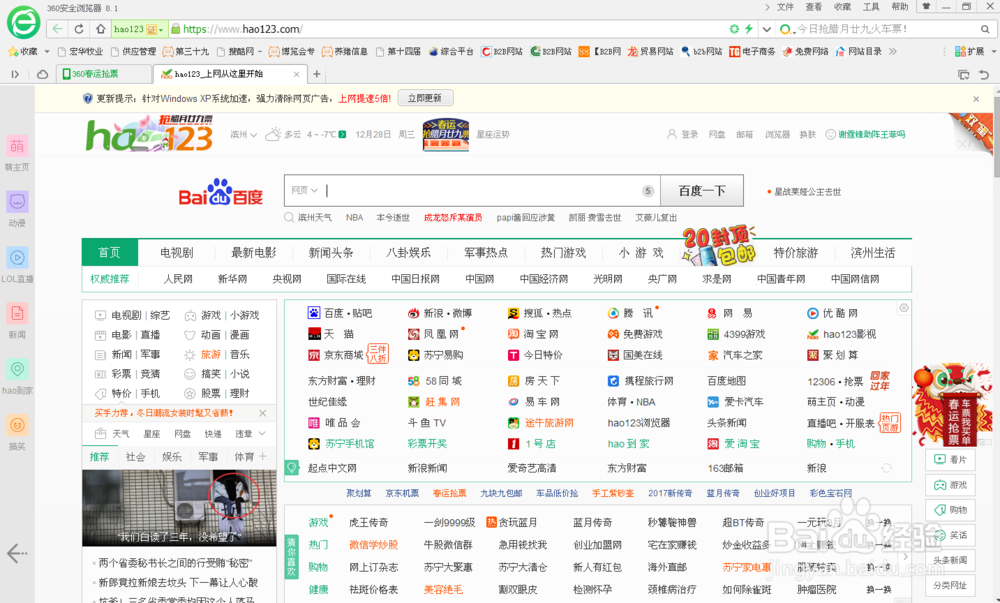Add news category with plus after 体育

tap(263, 456)
